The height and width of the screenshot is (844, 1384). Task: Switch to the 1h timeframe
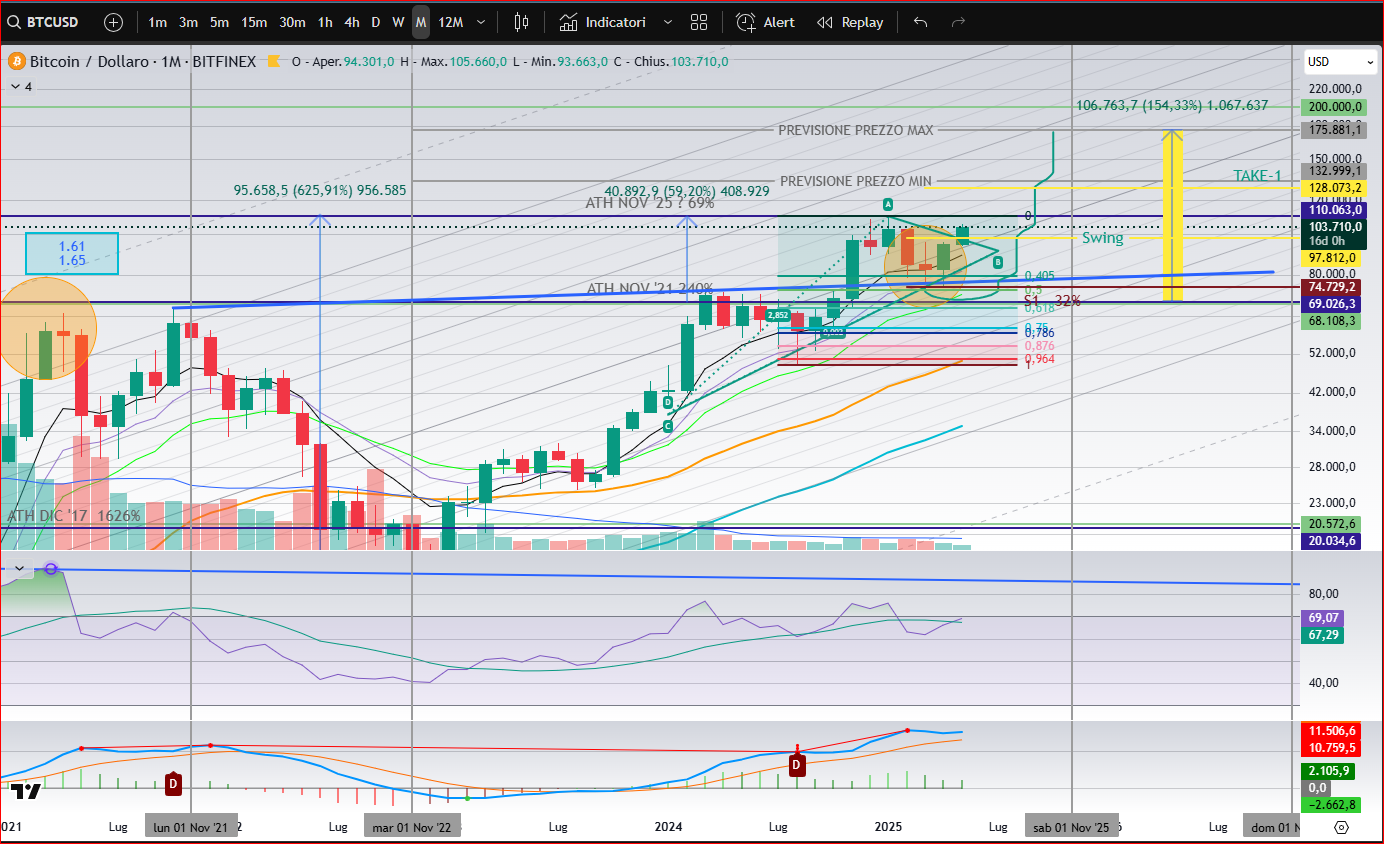click(x=325, y=22)
